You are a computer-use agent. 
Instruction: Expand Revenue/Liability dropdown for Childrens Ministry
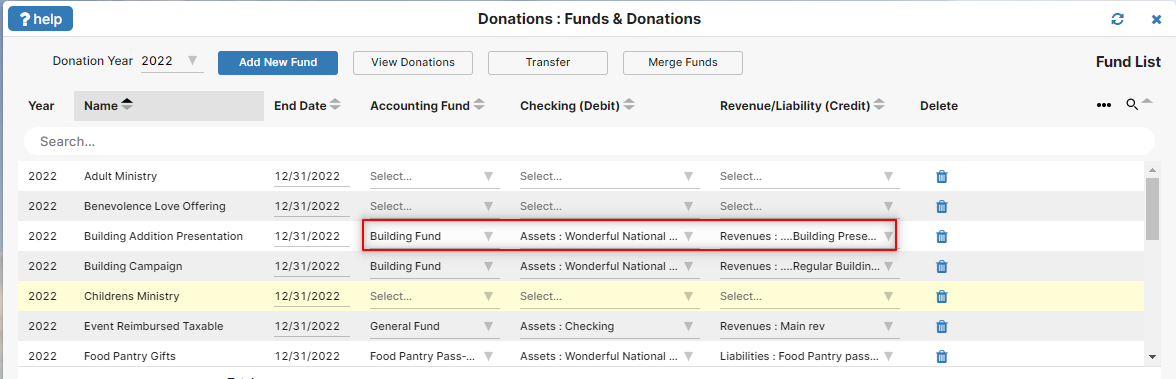[808, 296]
